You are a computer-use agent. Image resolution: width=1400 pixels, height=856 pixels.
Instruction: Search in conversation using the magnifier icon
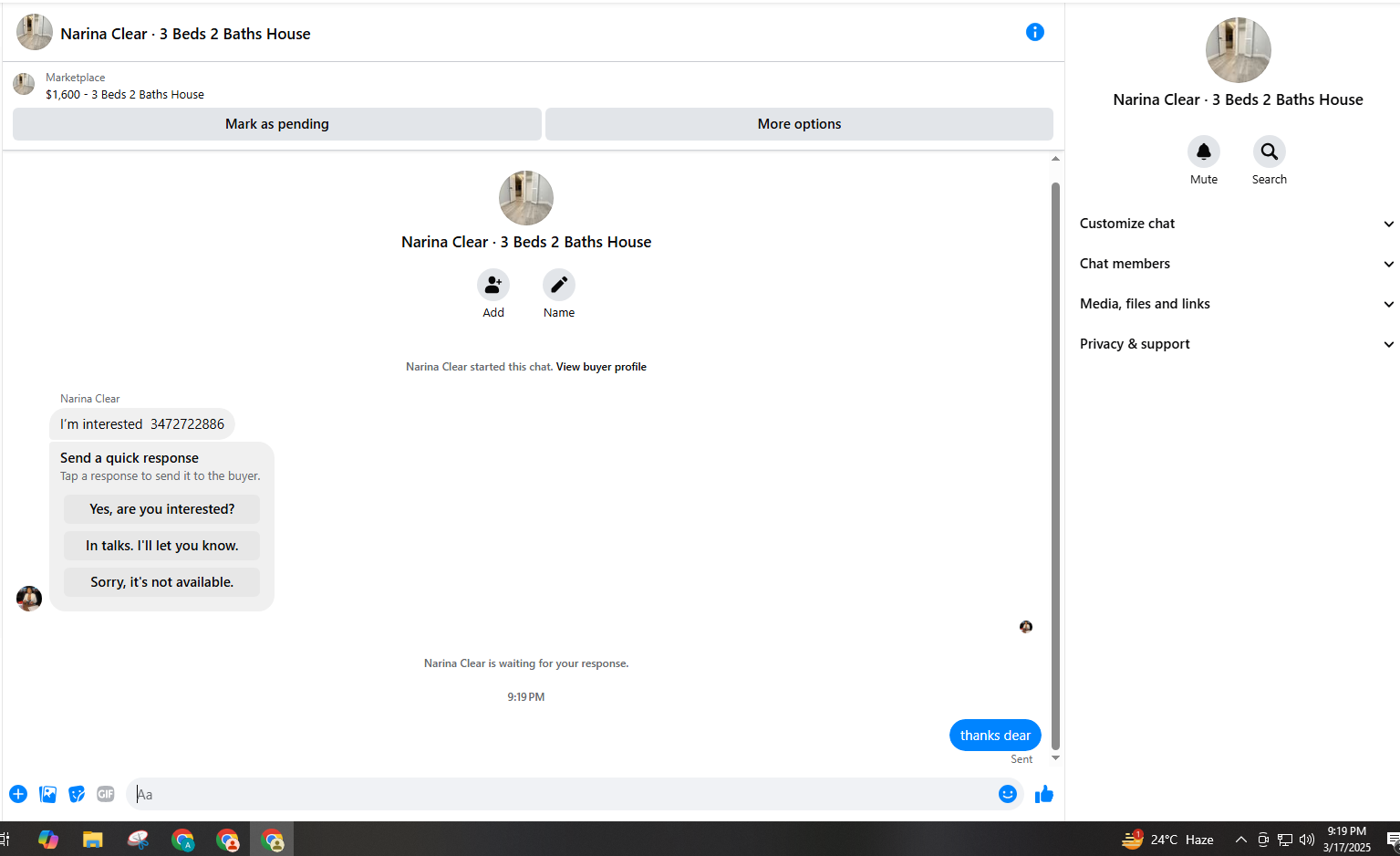click(1270, 151)
